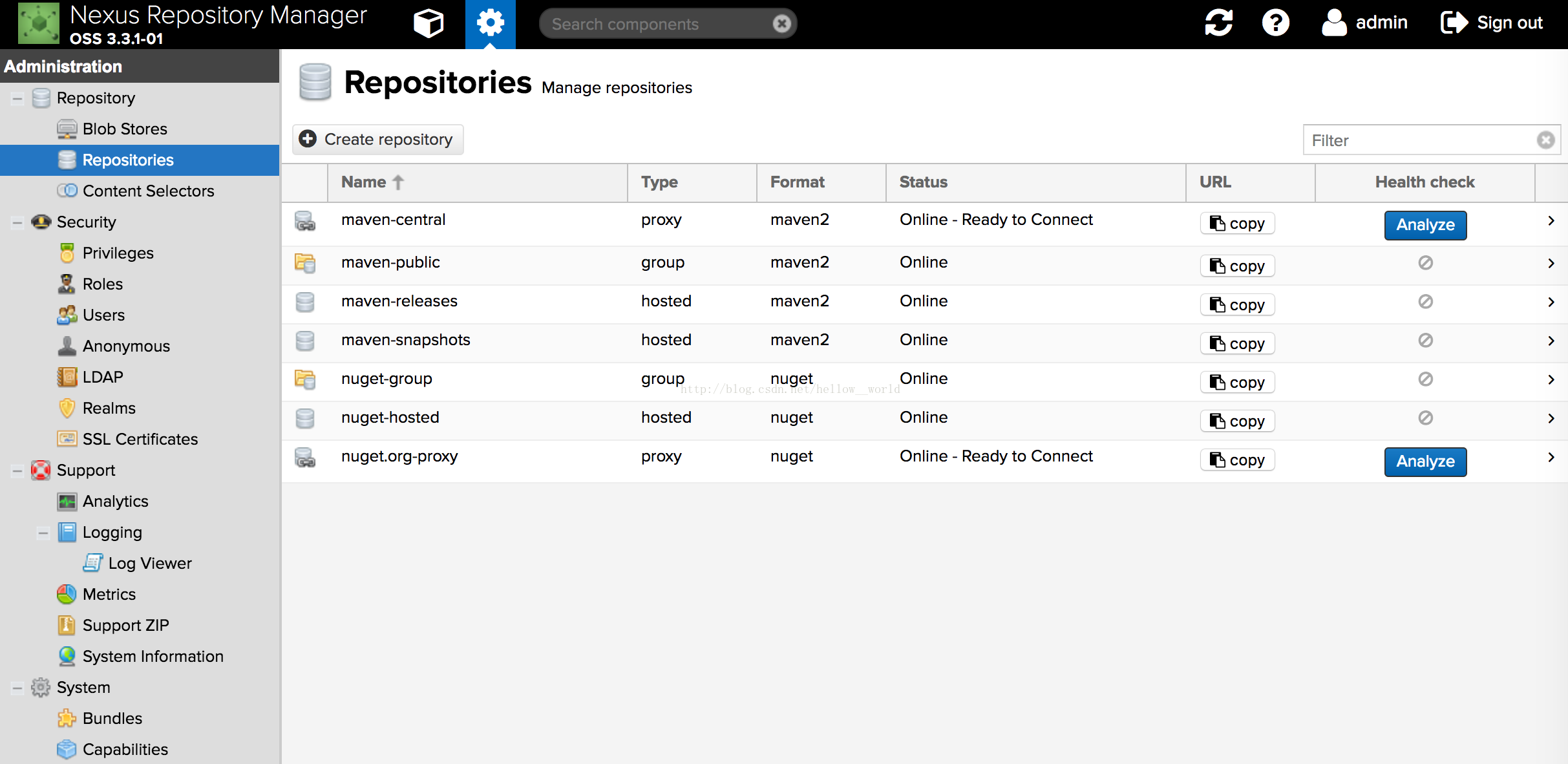Viewport: 1568px width, 764px height.
Task: Click the Capabilities icon in sidebar
Action: tap(67, 749)
